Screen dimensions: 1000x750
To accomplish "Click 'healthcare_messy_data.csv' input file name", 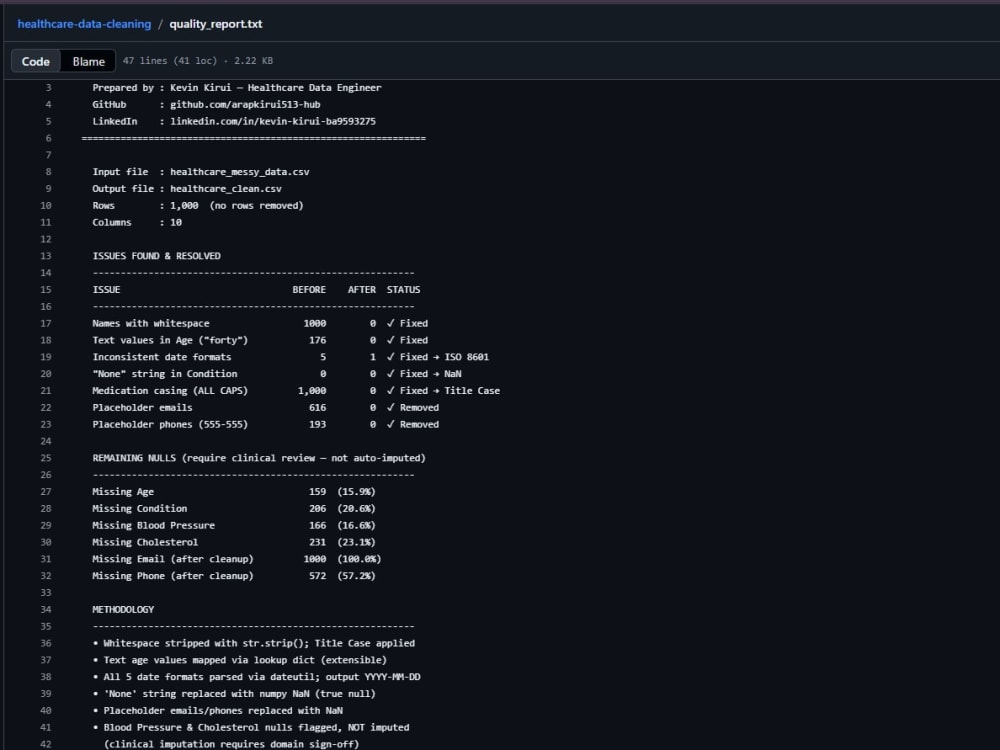I will tap(240, 172).
